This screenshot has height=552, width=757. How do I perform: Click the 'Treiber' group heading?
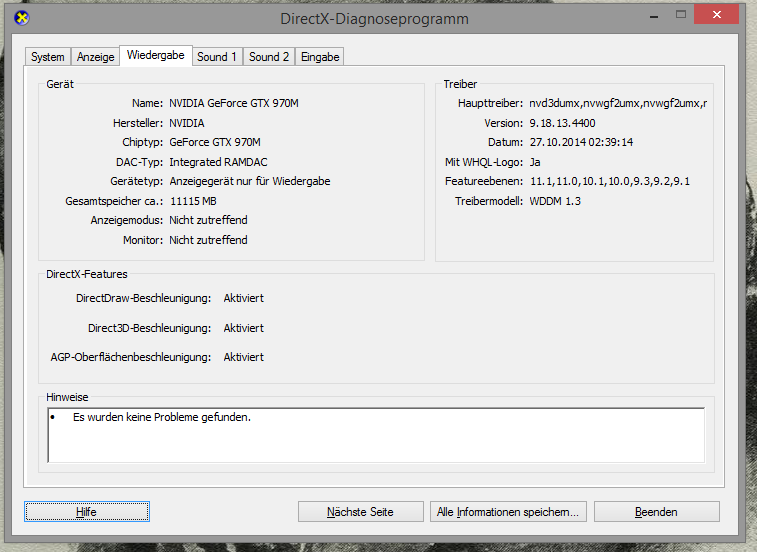(460, 84)
